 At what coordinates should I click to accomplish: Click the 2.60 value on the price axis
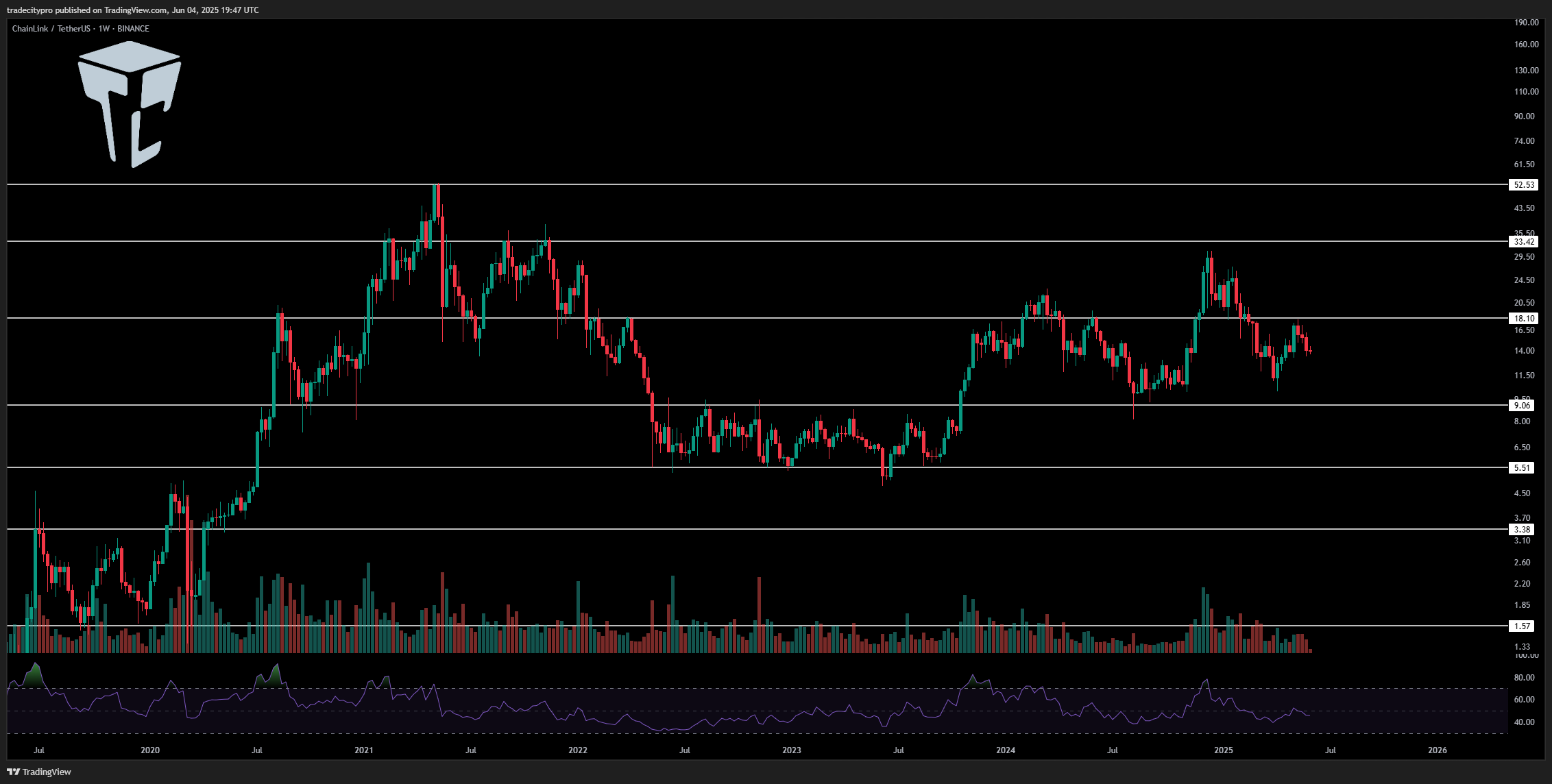pyautogui.click(x=1522, y=563)
